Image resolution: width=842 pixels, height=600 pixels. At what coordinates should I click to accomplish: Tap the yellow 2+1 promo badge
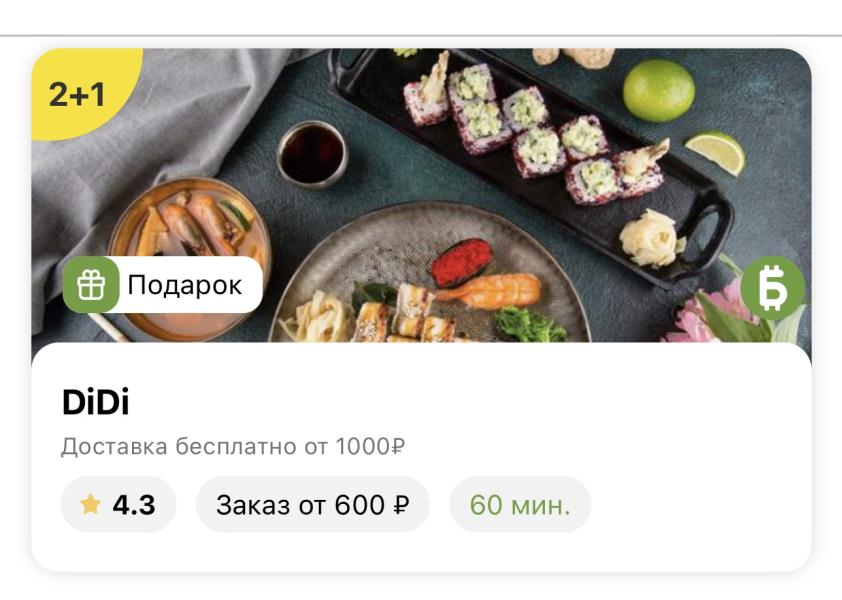(x=81, y=91)
